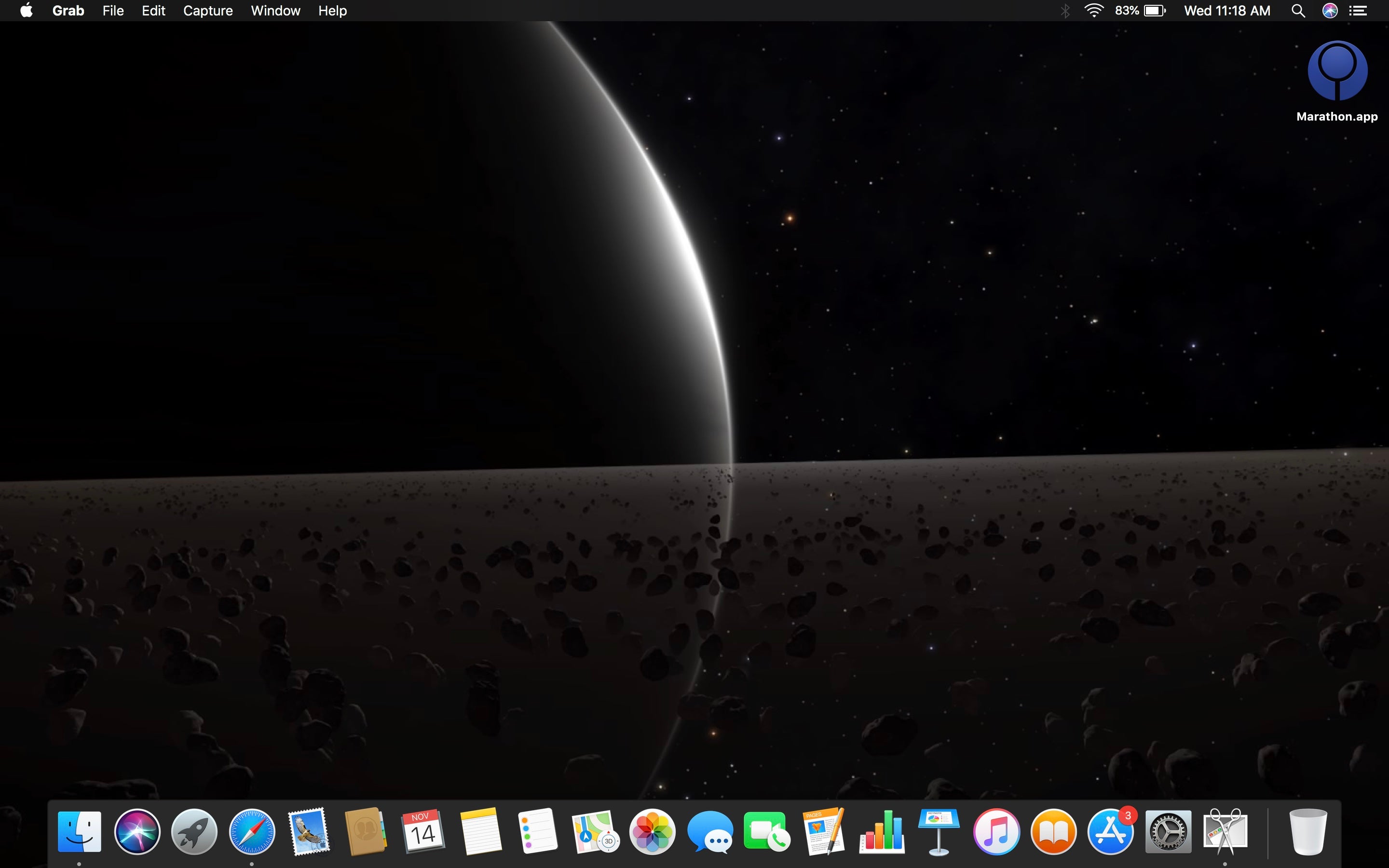
Task: Open Contacts book icon in Dock
Action: tap(366, 831)
